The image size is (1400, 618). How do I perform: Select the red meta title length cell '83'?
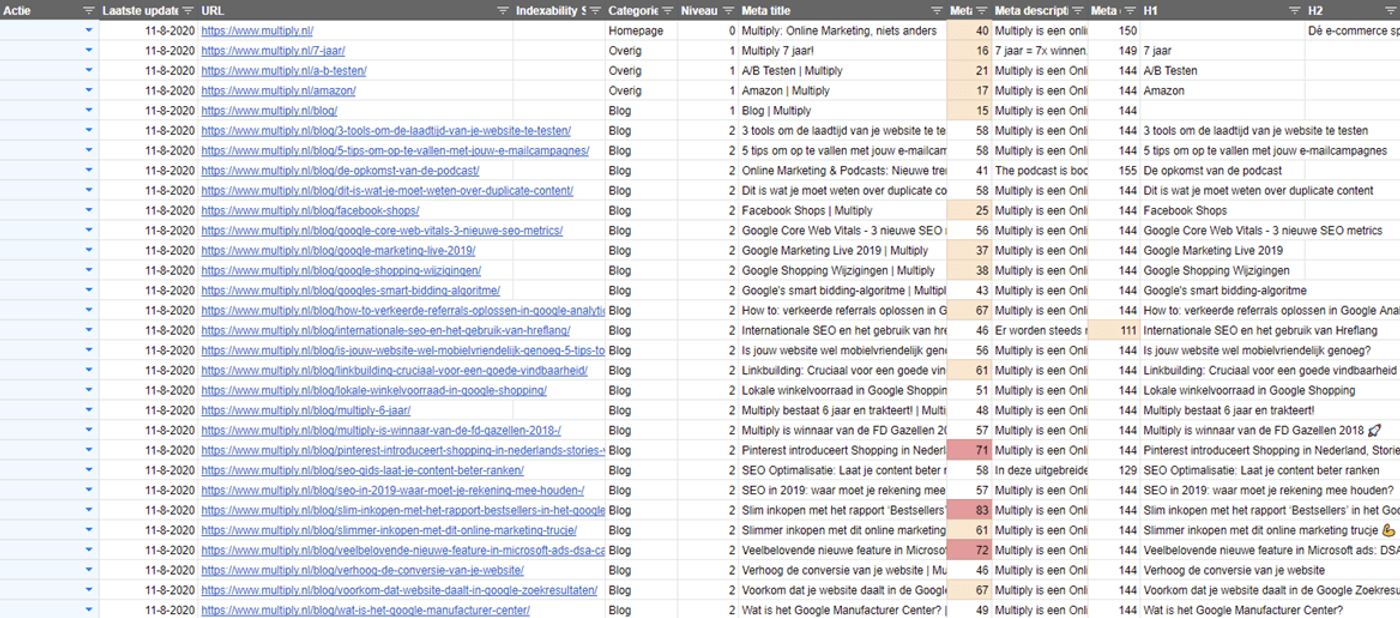coord(969,510)
